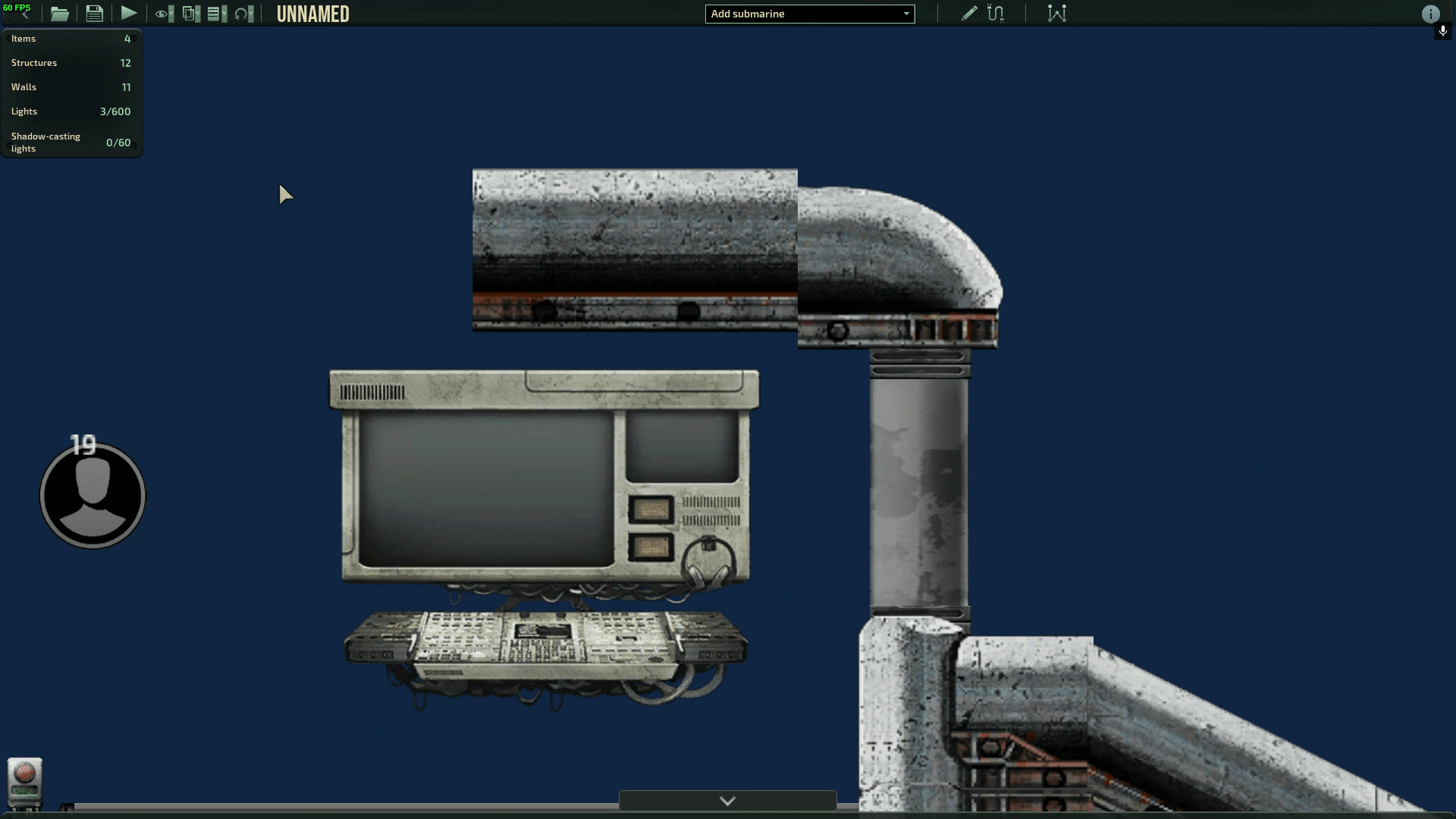Open the Add submarine dropdown
Image resolution: width=1456 pixels, height=819 pixels.
click(x=809, y=14)
